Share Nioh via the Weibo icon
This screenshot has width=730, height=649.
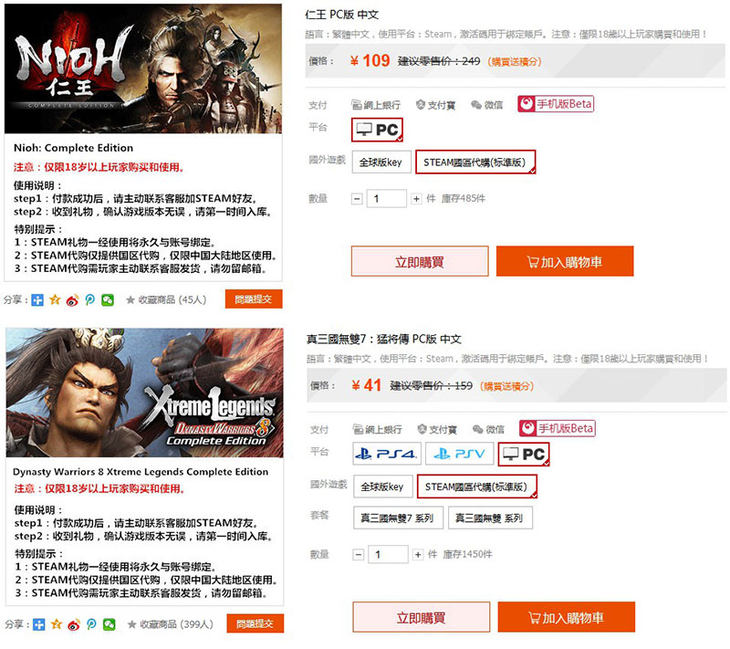(x=72, y=300)
